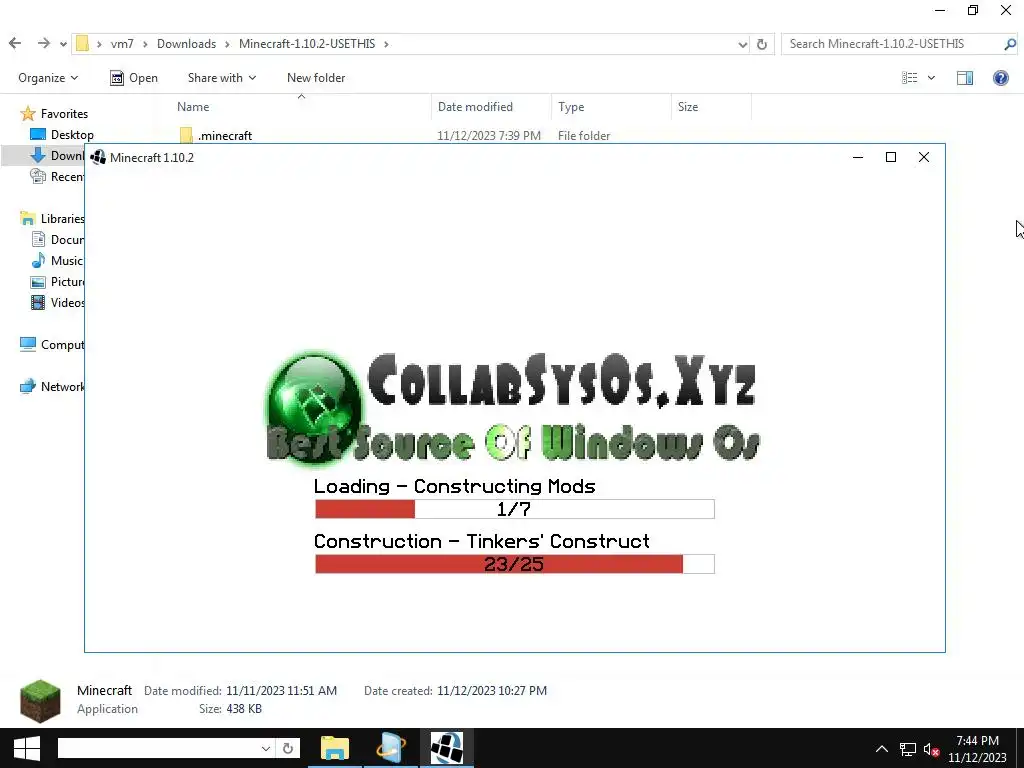Open Recent places in navigation pane

(57, 176)
